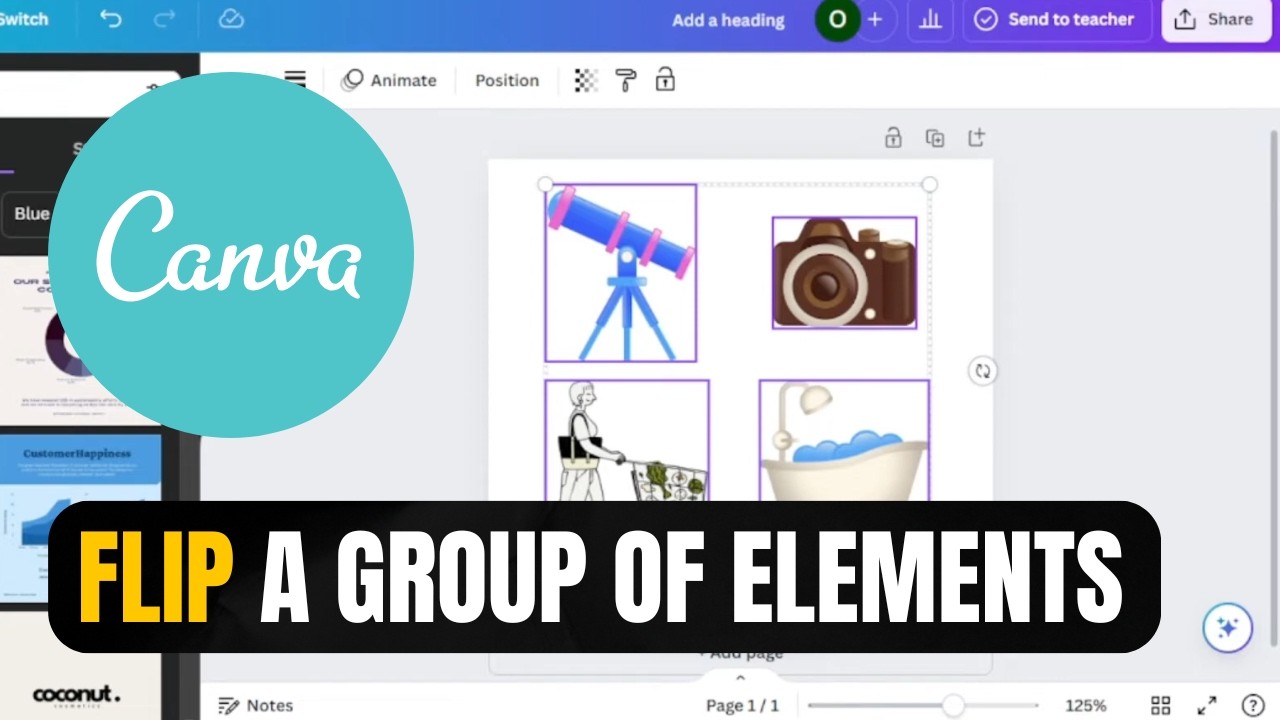Image resolution: width=1280 pixels, height=720 pixels.
Task: Click the Animate button
Action: coord(389,80)
